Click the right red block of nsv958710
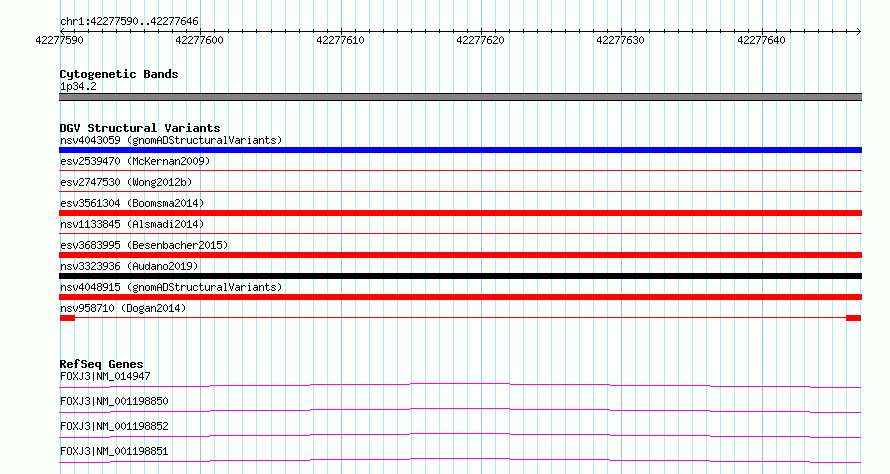 [854, 318]
